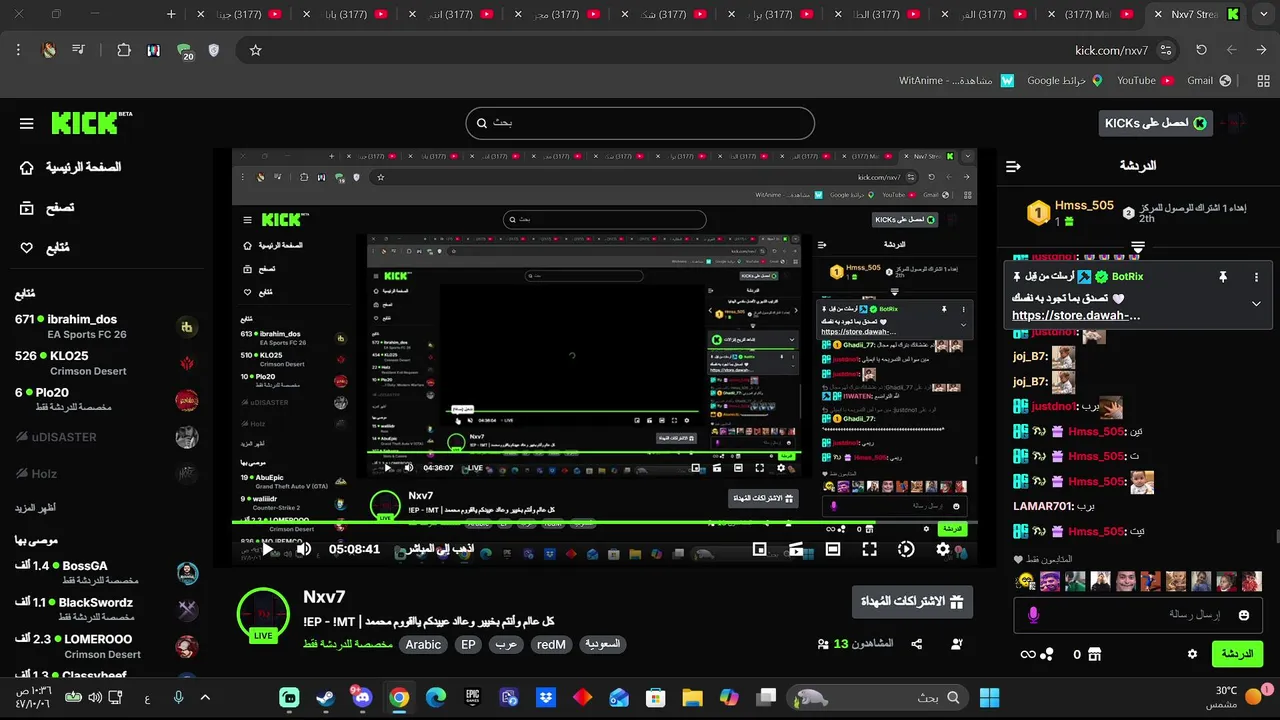Show hidden icons in the system tray

pos(205,698)
